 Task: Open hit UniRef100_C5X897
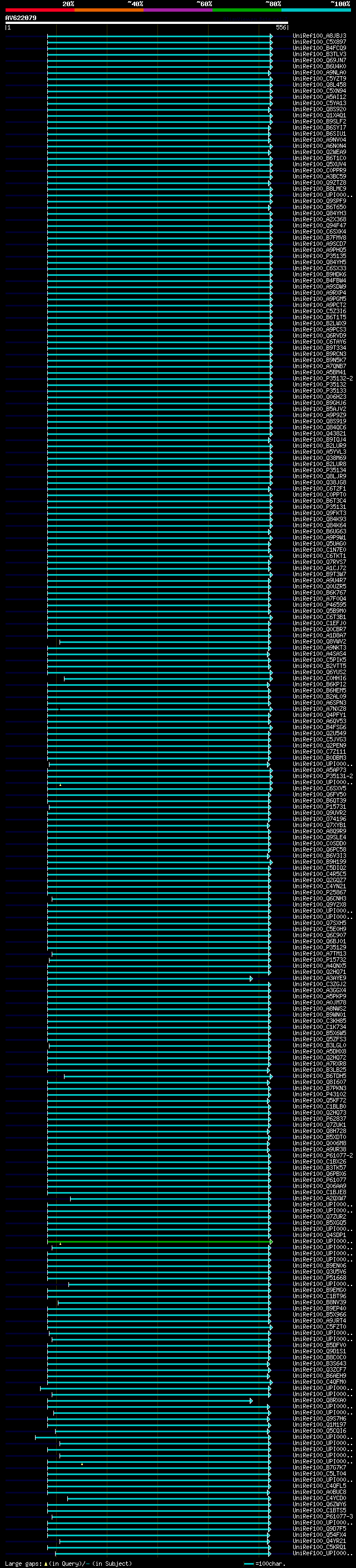click(x=319, y=42)
